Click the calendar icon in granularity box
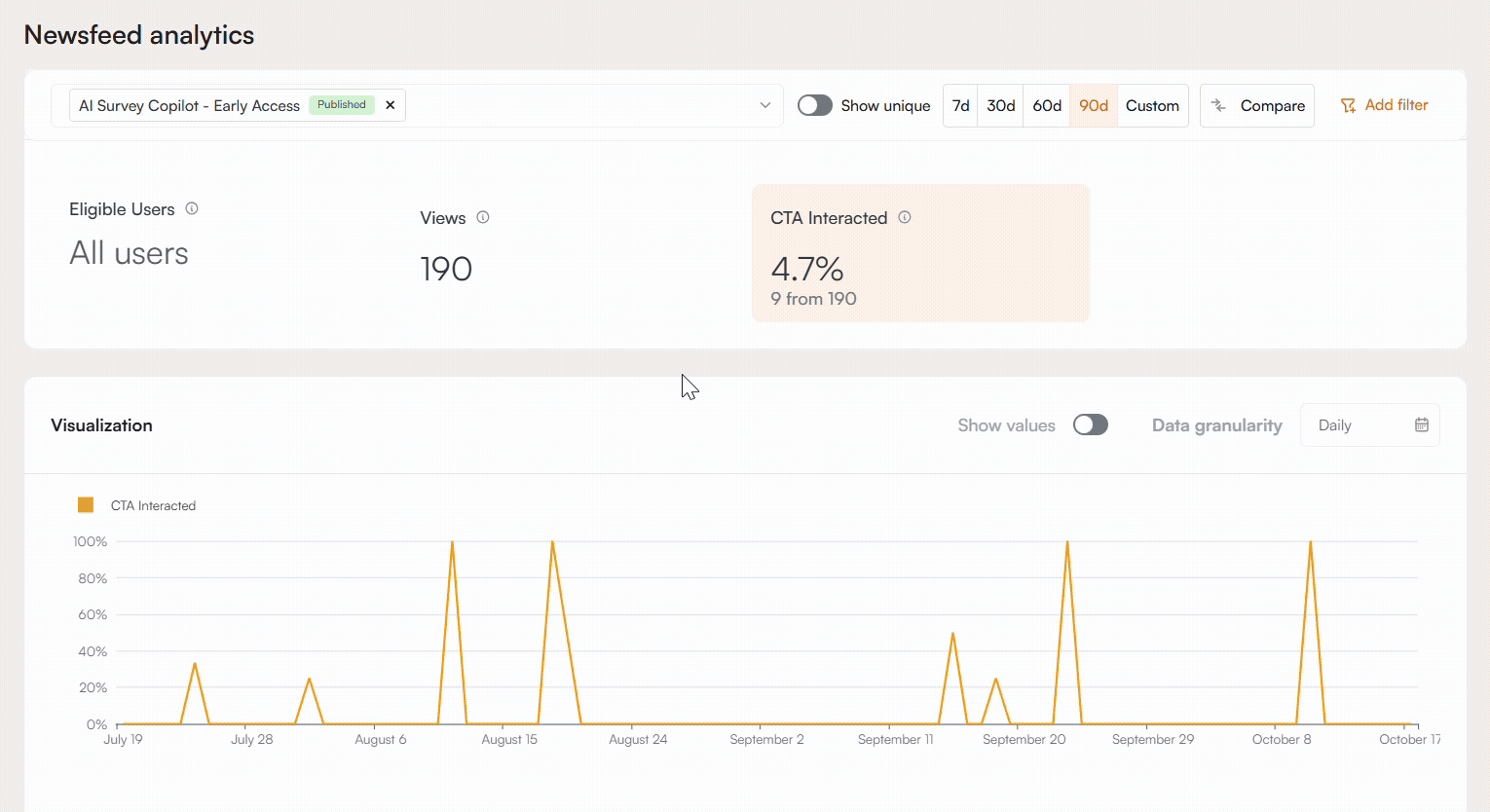 coord(1422,424)
